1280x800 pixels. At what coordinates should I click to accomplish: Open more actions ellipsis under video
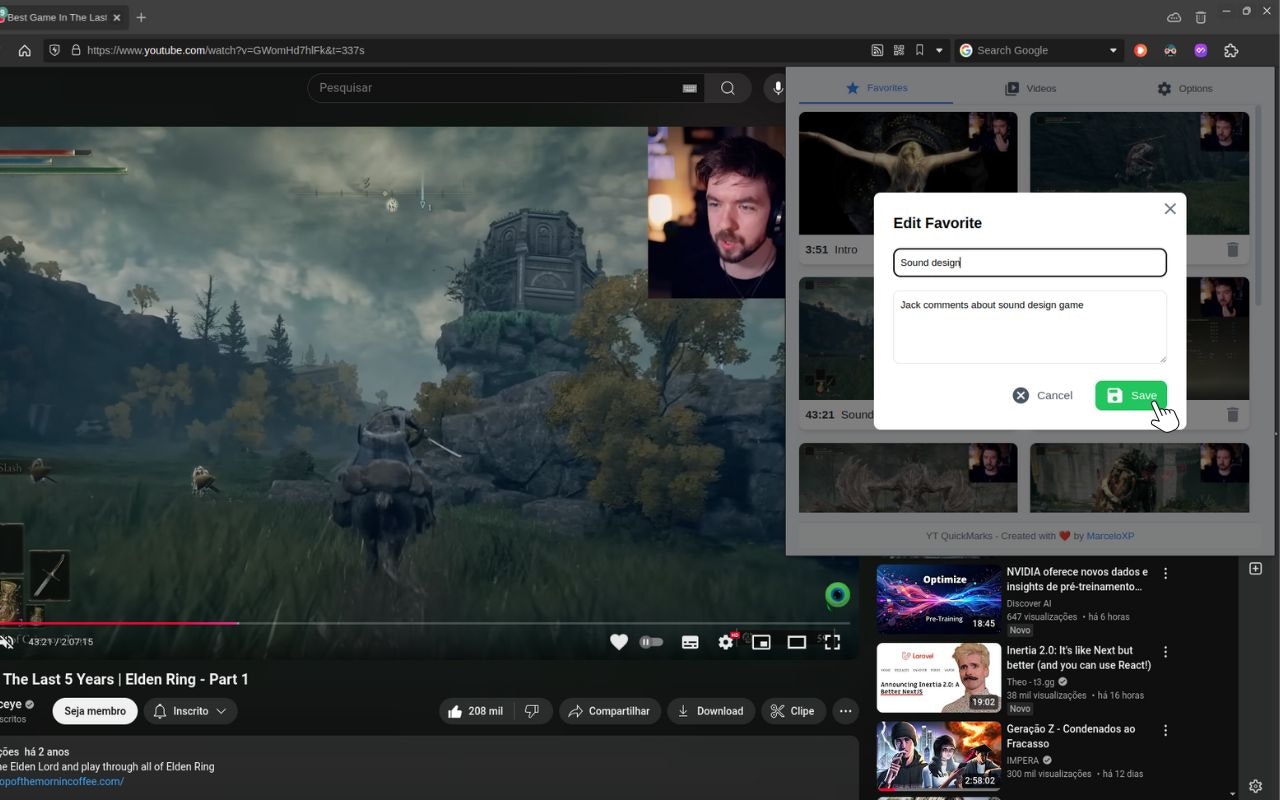pos(846,711)
